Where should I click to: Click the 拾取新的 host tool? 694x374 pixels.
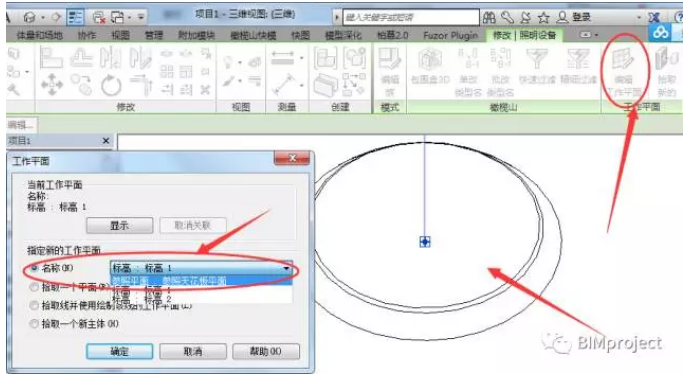(667, 72)
